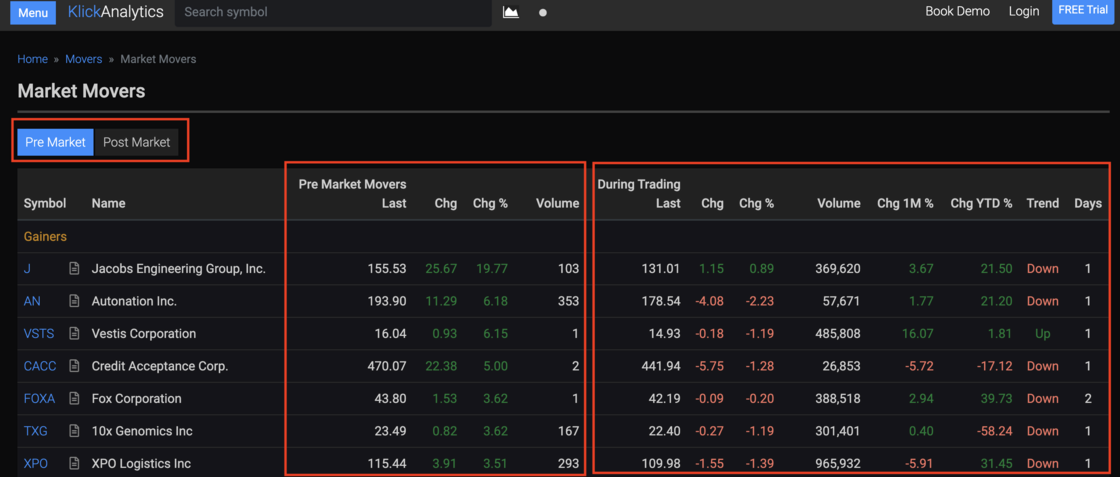Open the Menu button
This screenshot has width=1120, height=477.
click(x=33, y=13)
